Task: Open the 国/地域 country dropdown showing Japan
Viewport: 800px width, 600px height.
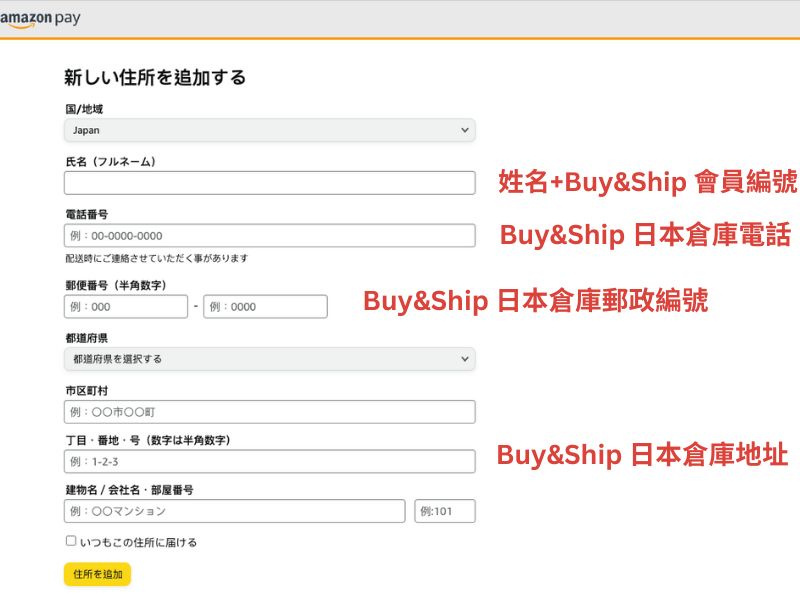Action: point(269,130)
